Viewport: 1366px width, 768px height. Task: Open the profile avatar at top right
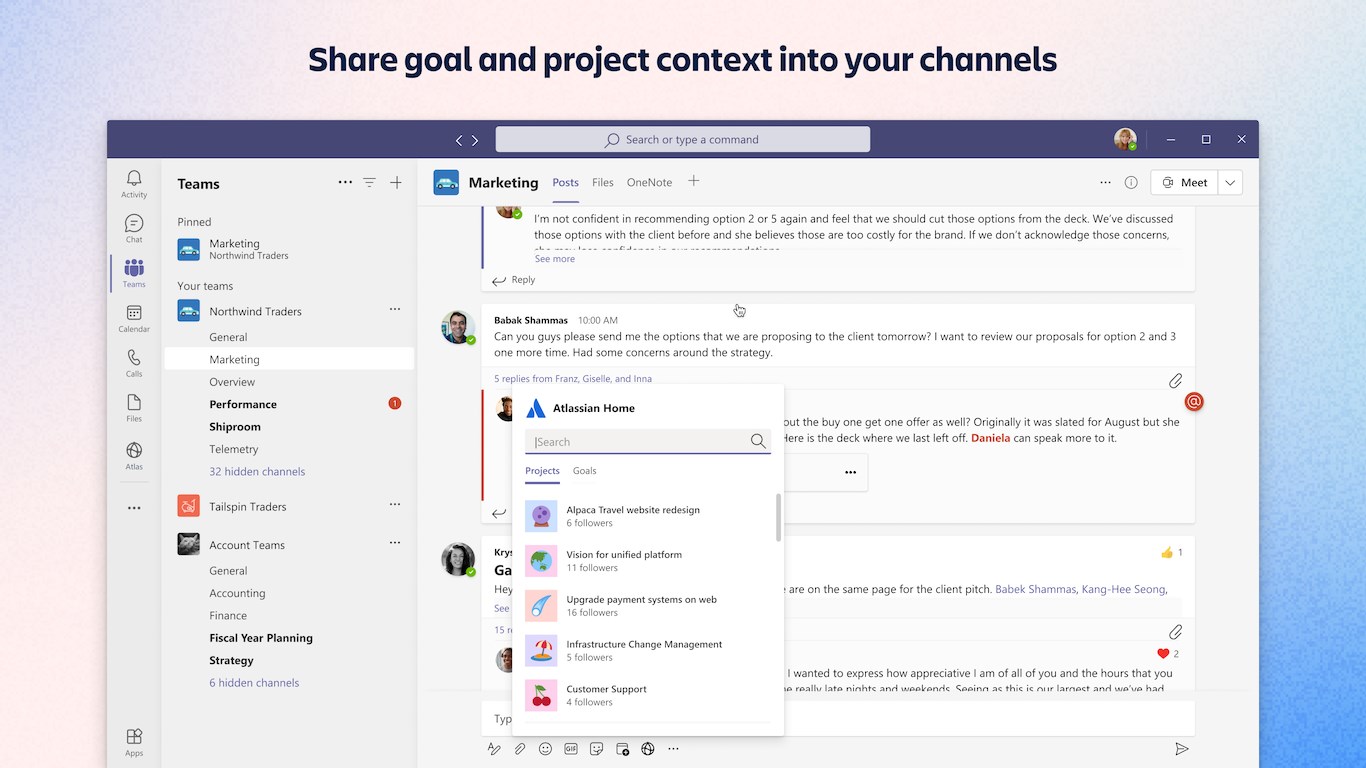1125,139
